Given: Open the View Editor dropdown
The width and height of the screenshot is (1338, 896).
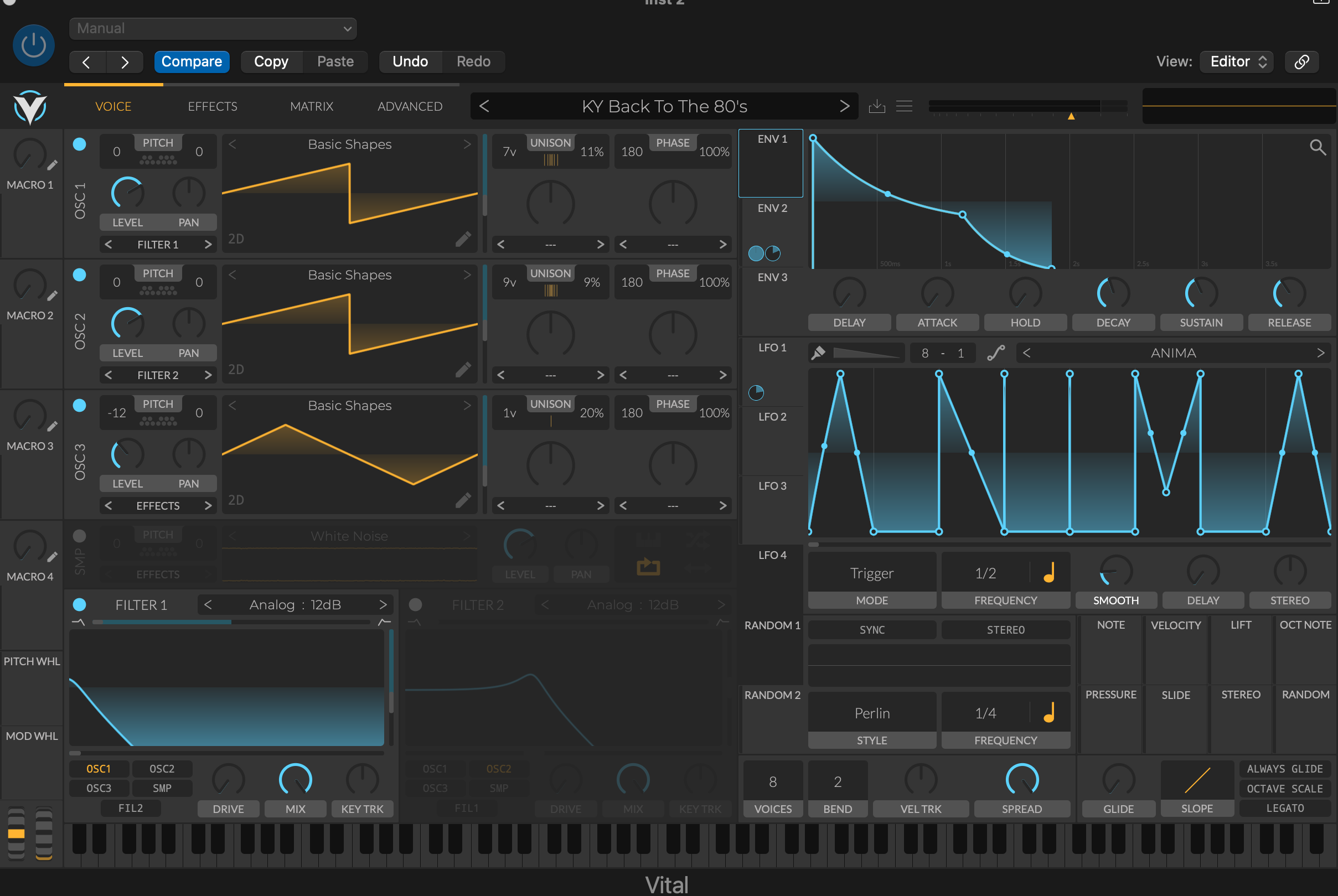Looking at the screenshot, I should (1238, 62).
